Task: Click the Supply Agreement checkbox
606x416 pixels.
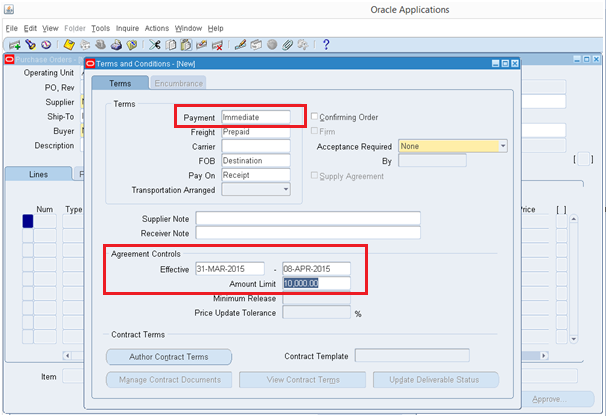Action: coord(315,176)
